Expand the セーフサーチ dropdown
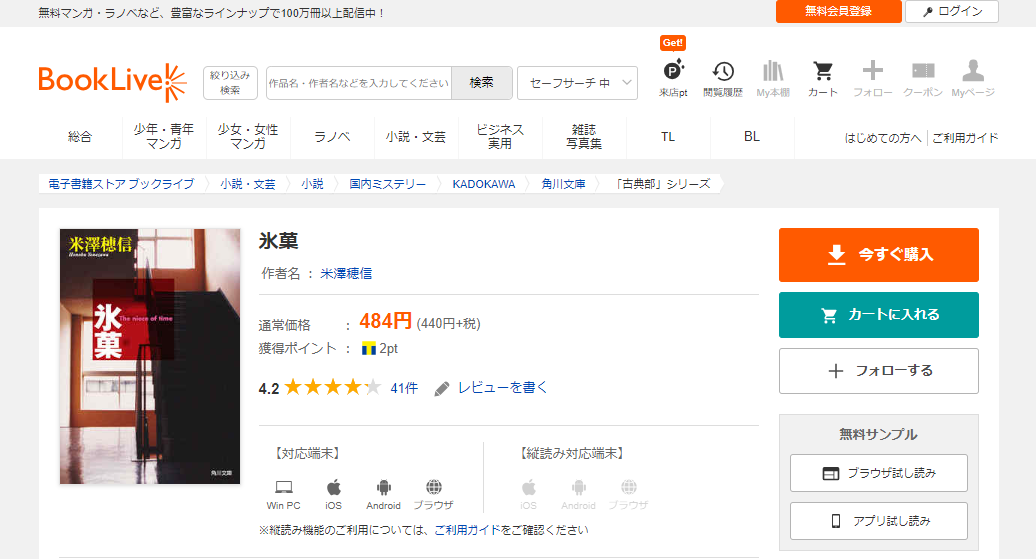The height and width of the screenshot is (559, 1036). (577, 83)
